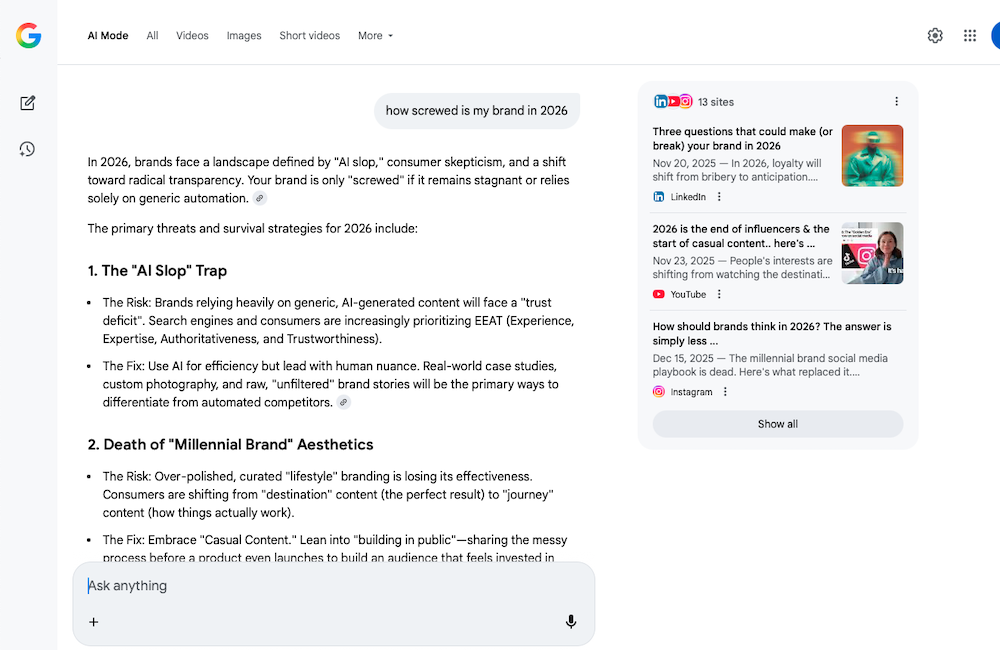
Task: Click the 'LinkedIn' source label
Action: [688, 197]
